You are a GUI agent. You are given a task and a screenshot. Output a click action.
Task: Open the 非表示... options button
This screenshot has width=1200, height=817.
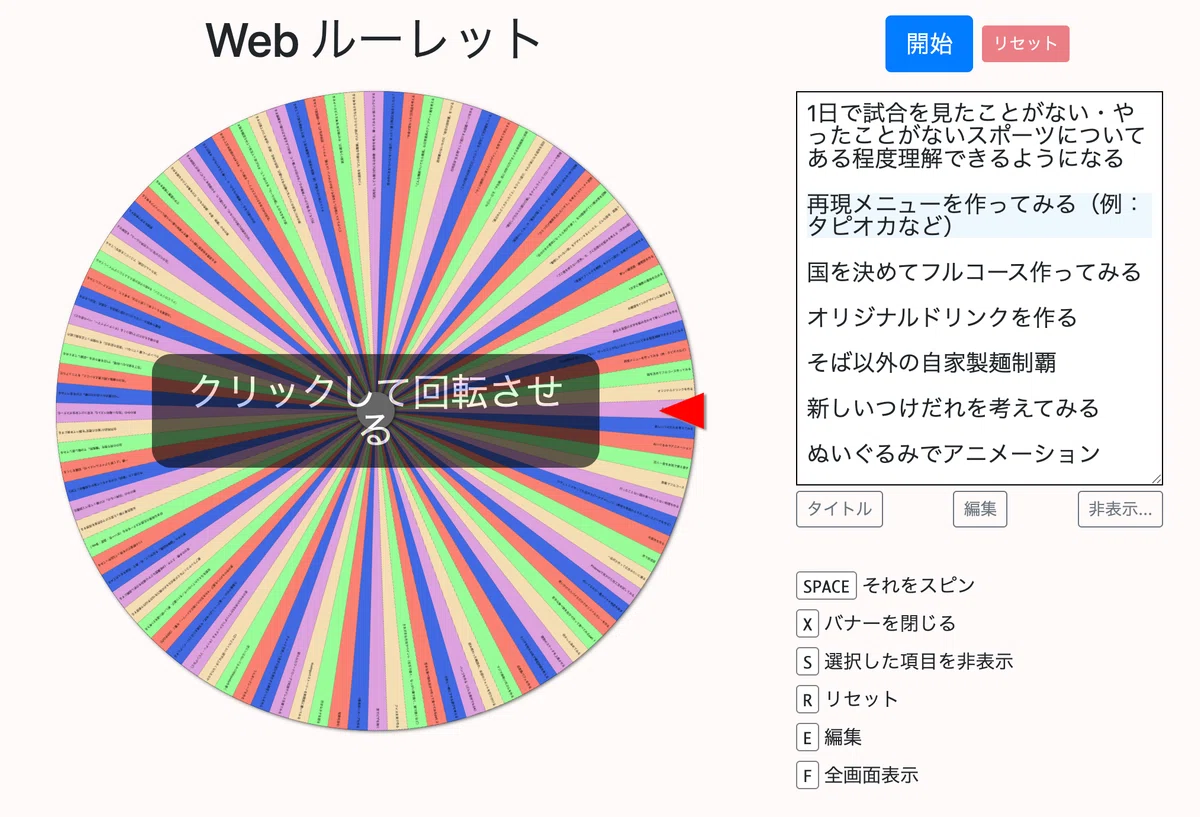point(1120,509)
